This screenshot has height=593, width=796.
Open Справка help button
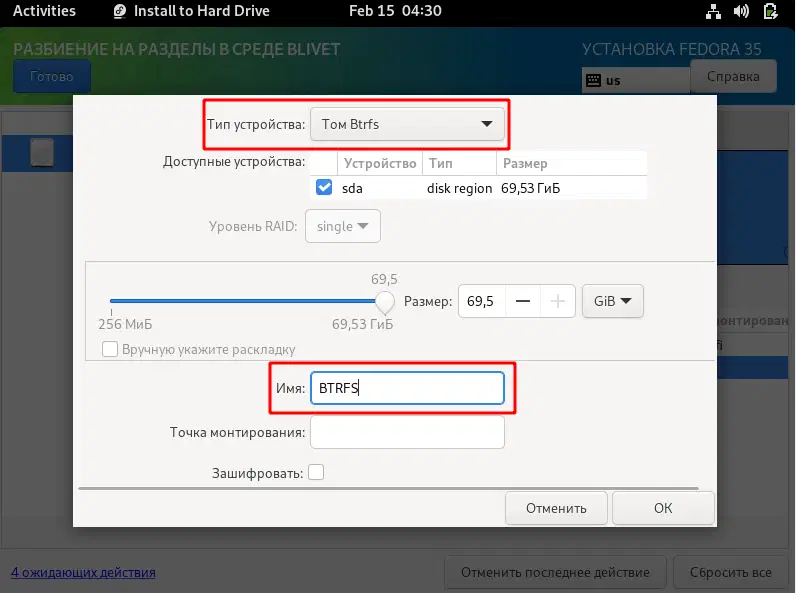coord(733,76)
